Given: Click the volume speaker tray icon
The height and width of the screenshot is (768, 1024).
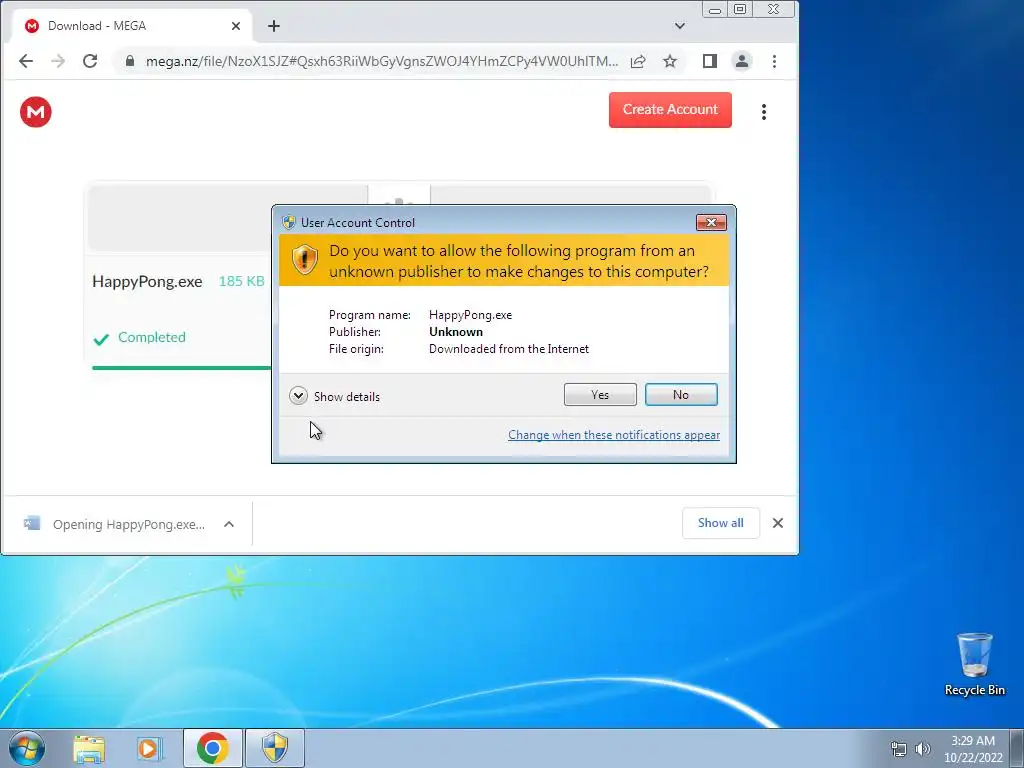Looking at the screenshot, I should click(923, 749).
